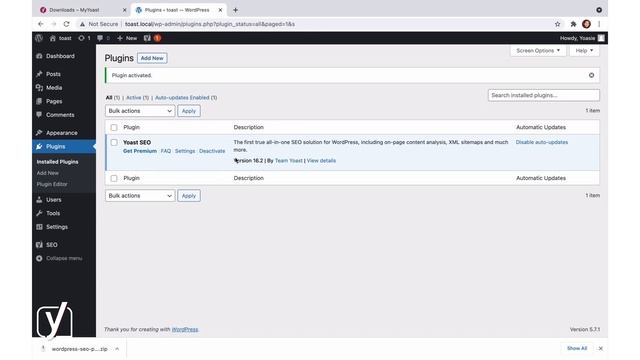Check select-all checkbox in table footer
This screenshot has width=640, height=360.
tap(114, 178)
